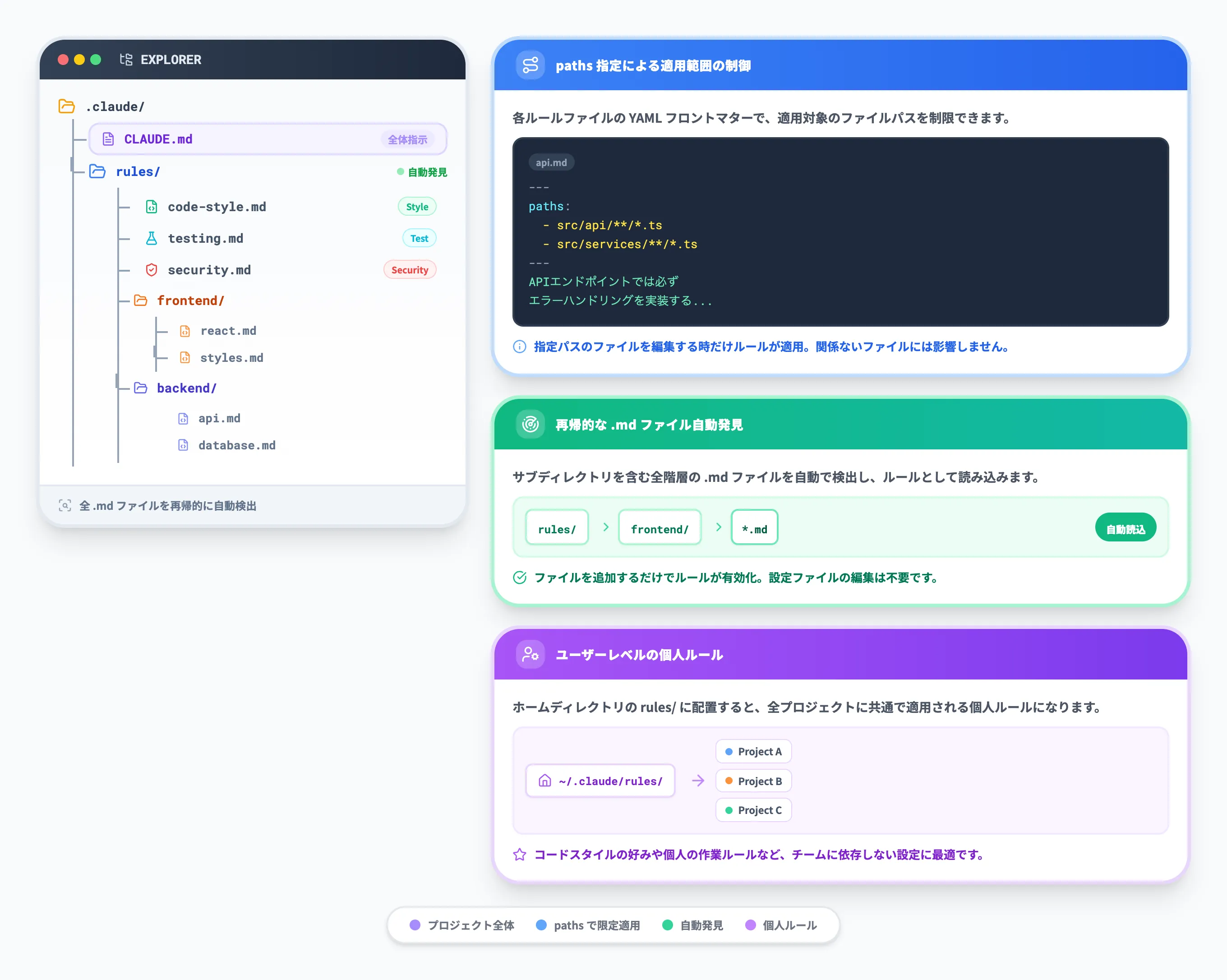The height and width of the screenshot is (980, 1227).
Task: Click the EXPLORER tree icon in title bar
Action: pyautogui.click(x=126, y=60)
